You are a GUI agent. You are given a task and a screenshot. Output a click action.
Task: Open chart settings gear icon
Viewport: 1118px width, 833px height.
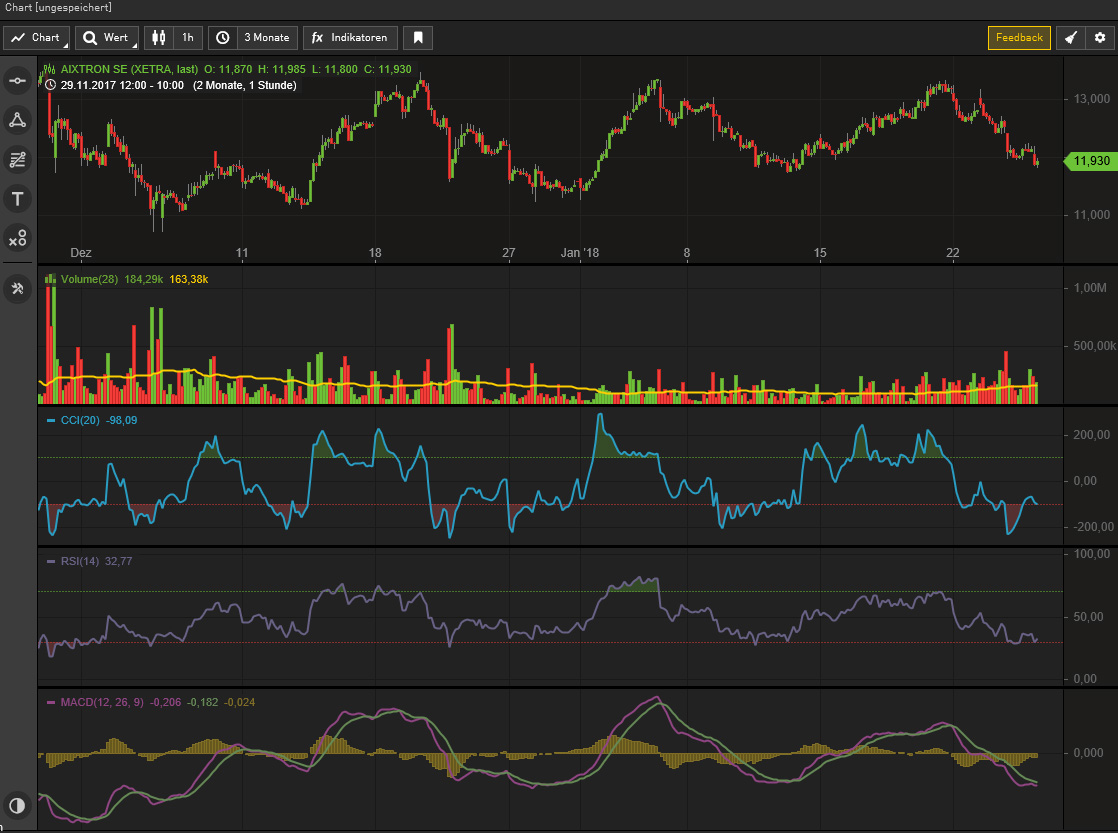[1100, 38]
